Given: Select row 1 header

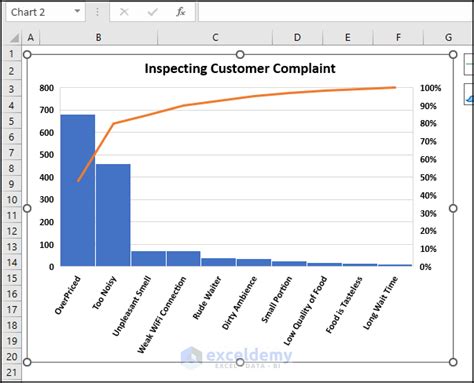Looking at the screenshot, I should click(x=11, y=54).
